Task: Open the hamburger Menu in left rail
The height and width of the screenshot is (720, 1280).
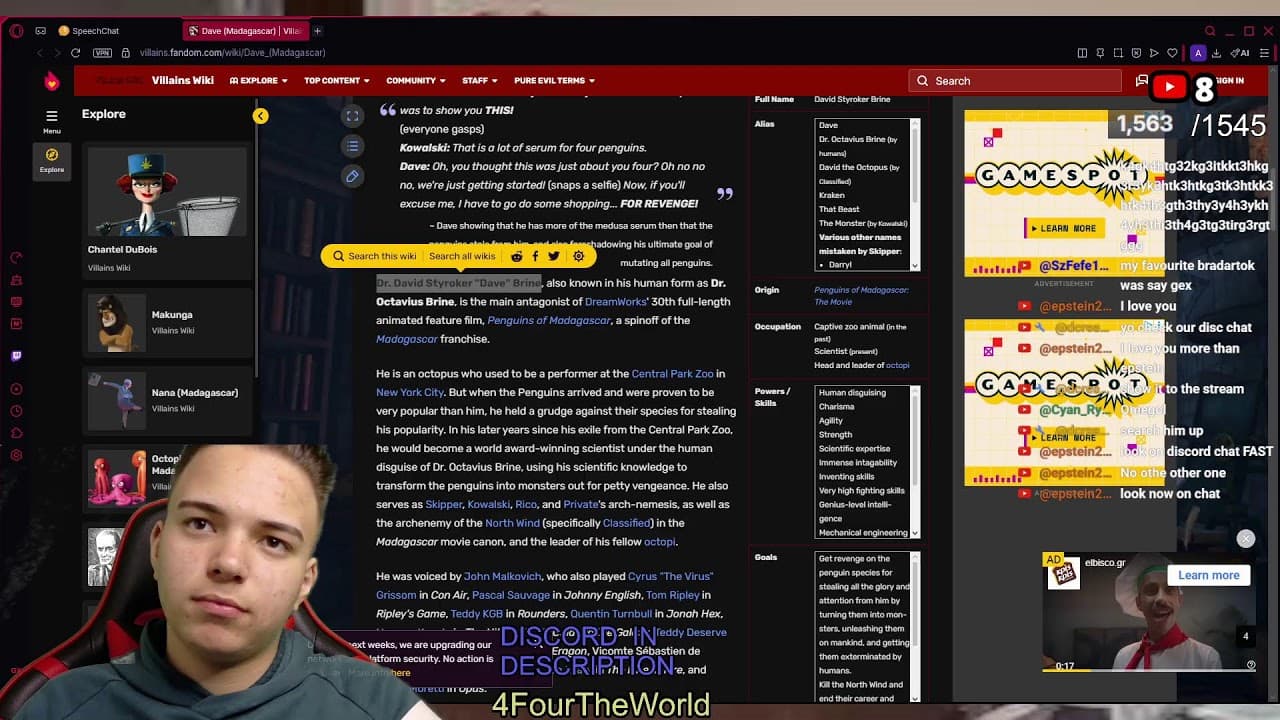Action: pyautogui.click(x=52, y=120)
